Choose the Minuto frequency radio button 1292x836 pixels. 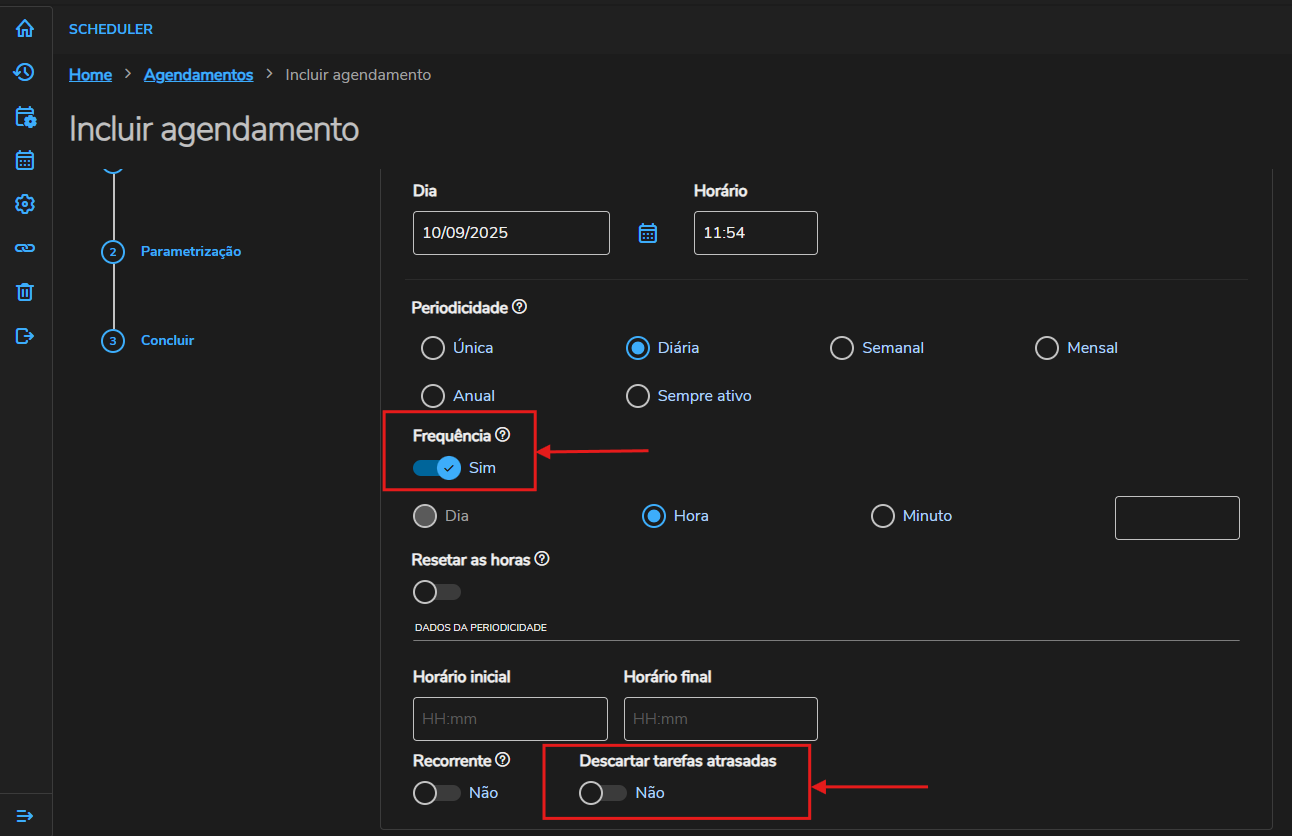tap(883, 516)
